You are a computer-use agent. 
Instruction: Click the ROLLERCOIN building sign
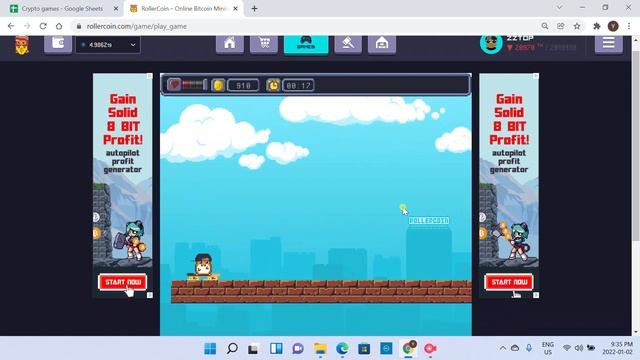coord(429,220)
